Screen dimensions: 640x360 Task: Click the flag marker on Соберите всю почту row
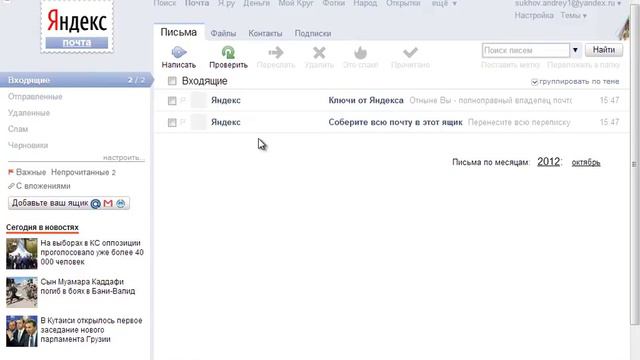[x=183, y=122]
